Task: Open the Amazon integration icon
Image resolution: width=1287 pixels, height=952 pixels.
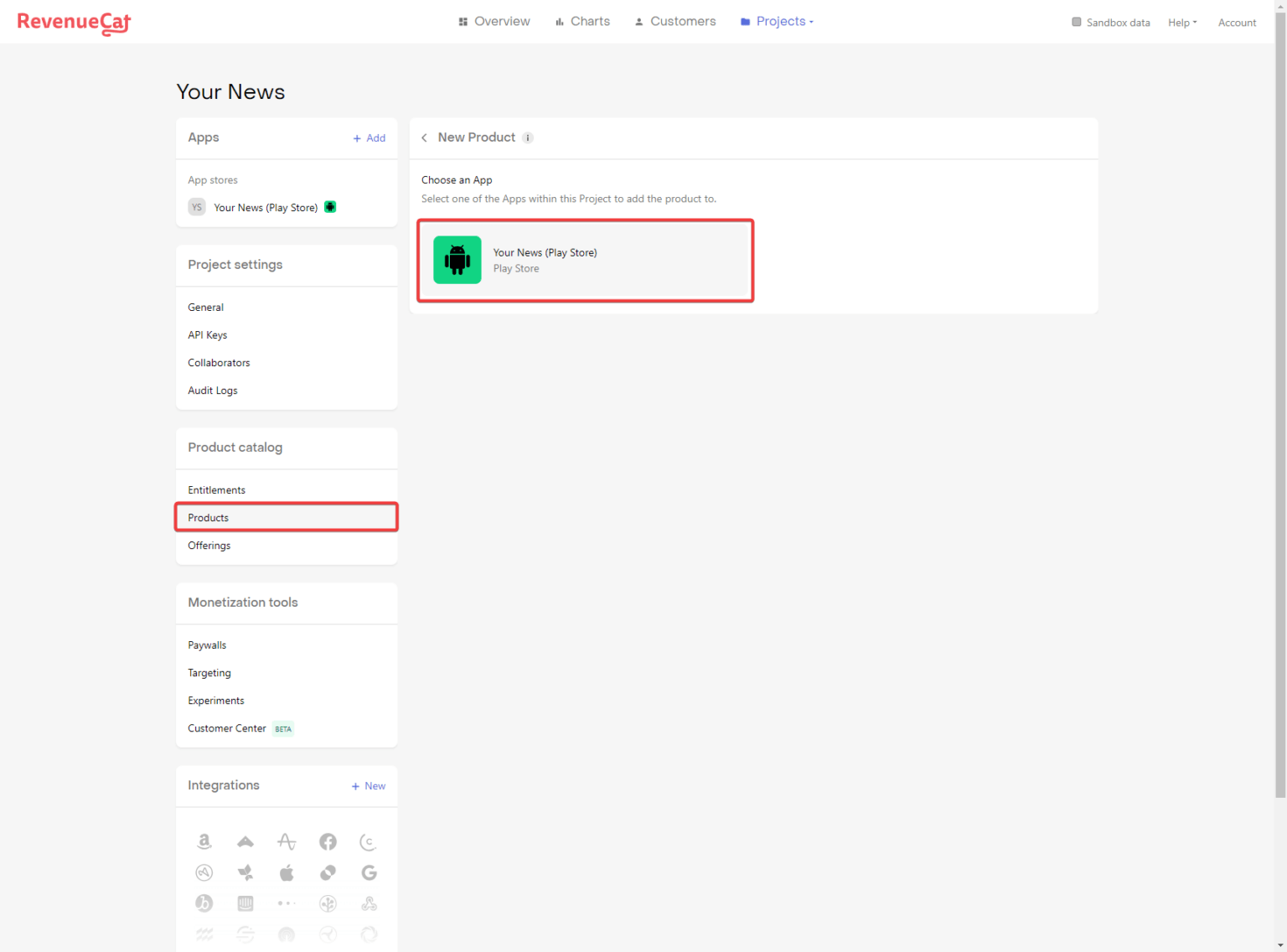Action: [x=204, y=841]
